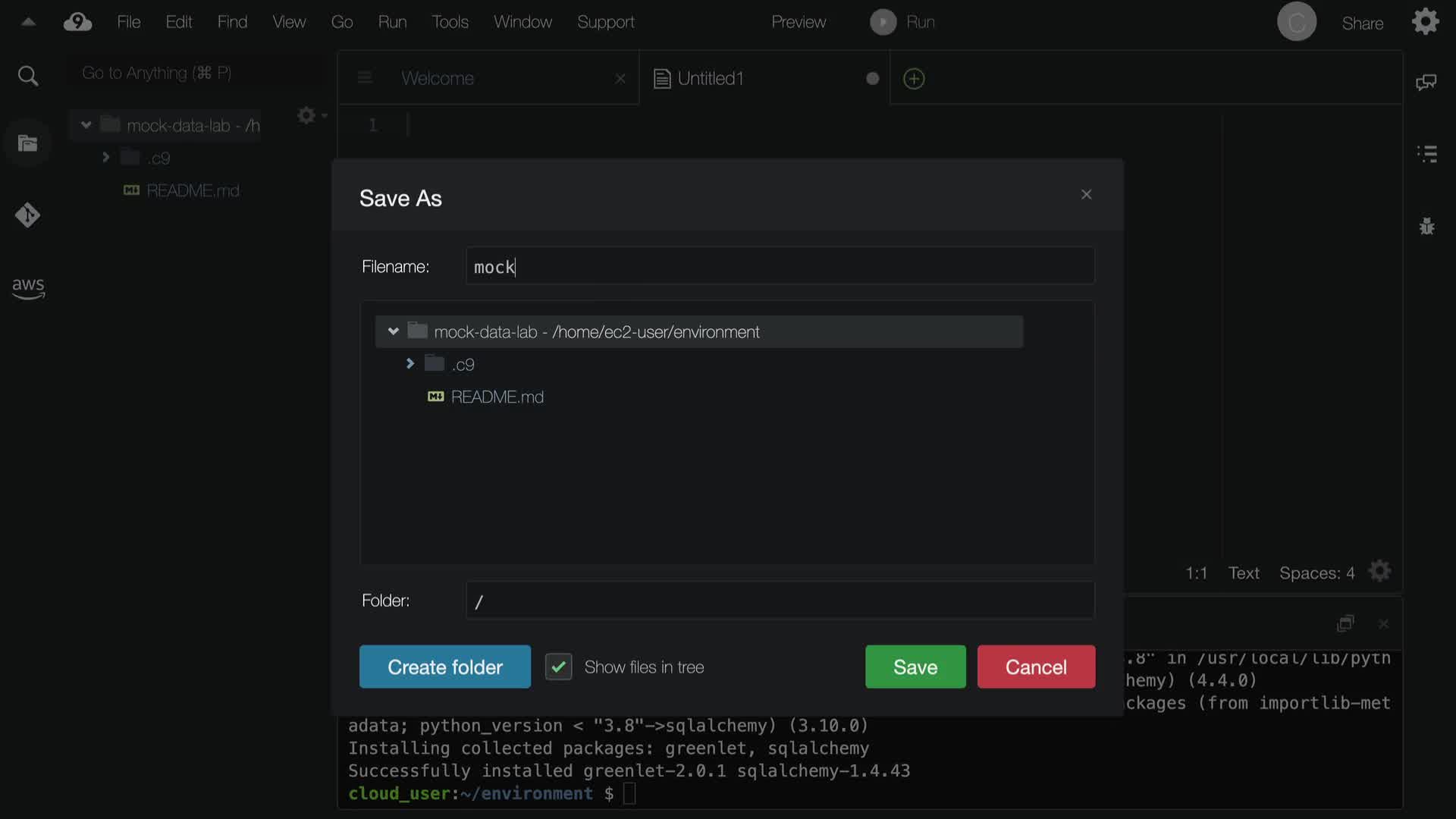The height and width of the screenshot is (819, 1456).
Task: Open new tab with plus icon
Action: click(x=914, y=79)
